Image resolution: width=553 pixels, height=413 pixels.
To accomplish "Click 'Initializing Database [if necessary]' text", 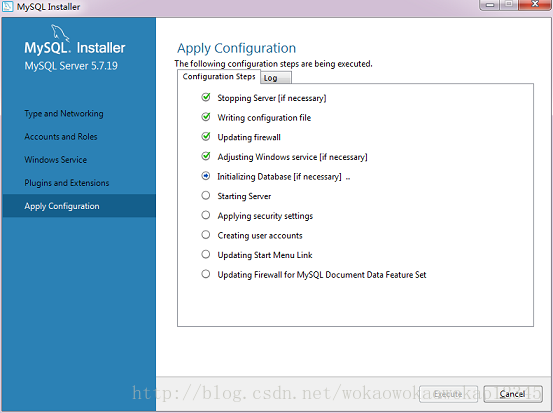I will coord(279,176).
